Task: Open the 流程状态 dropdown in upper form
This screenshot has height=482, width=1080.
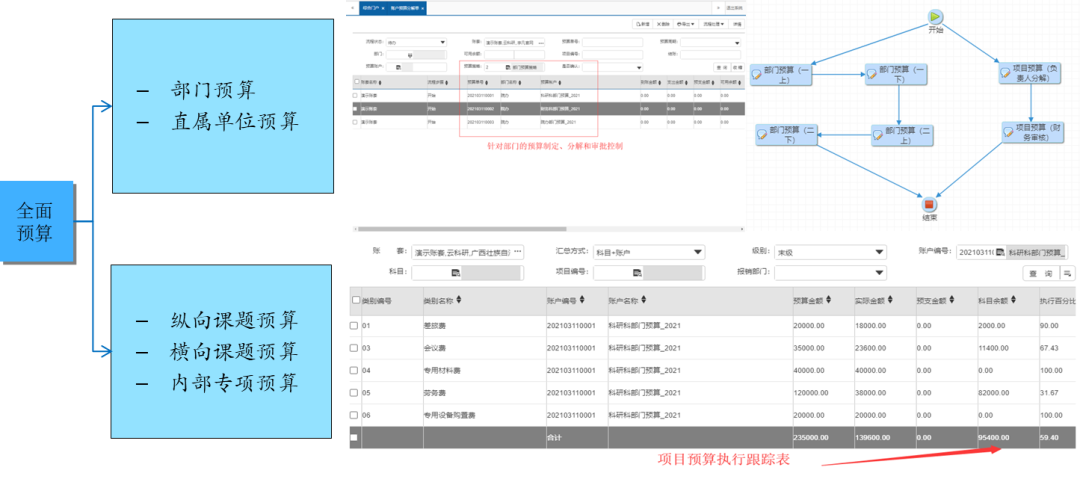Action: (416, 42)
